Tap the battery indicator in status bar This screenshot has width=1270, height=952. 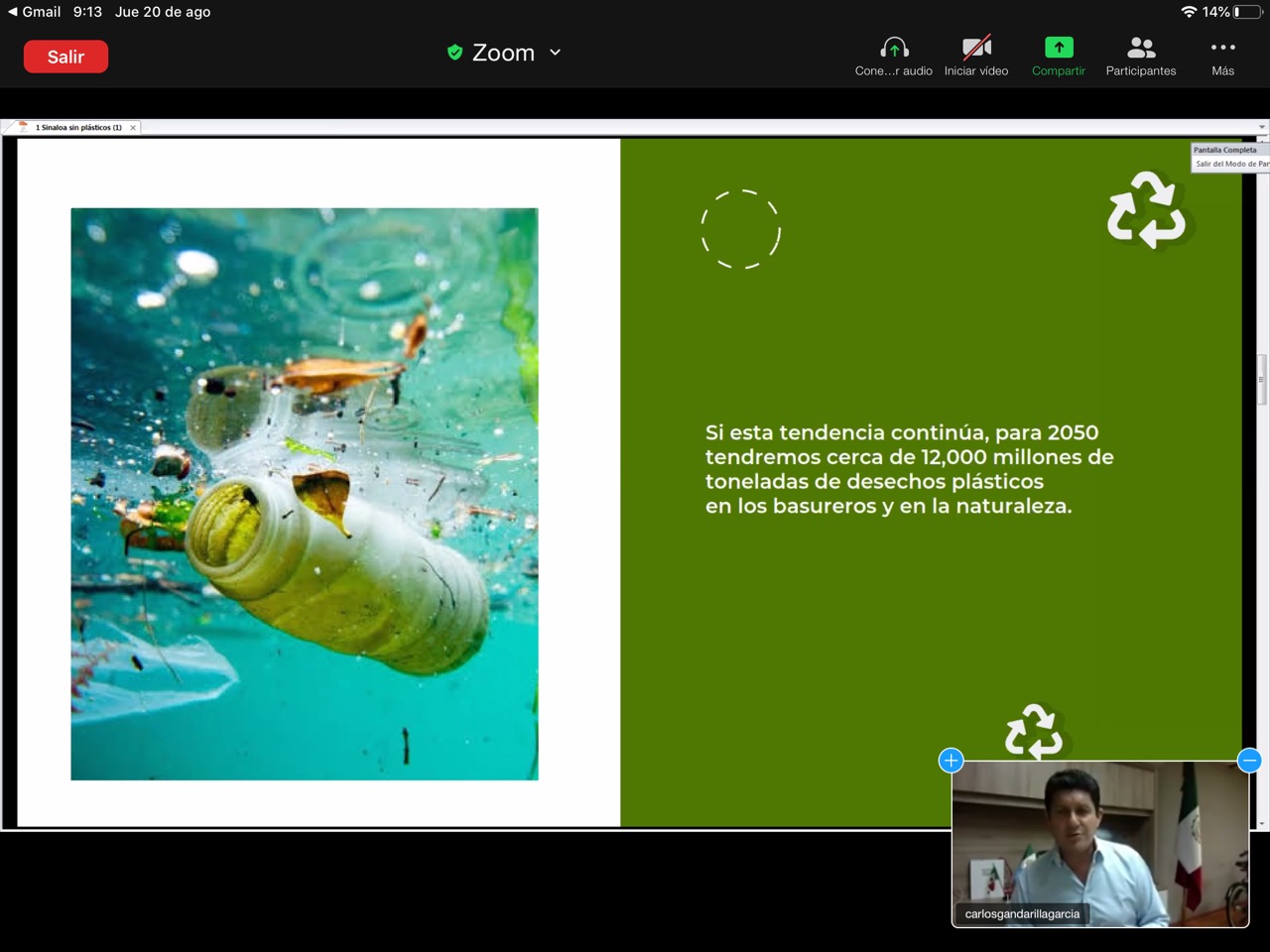pos(1249,12)
